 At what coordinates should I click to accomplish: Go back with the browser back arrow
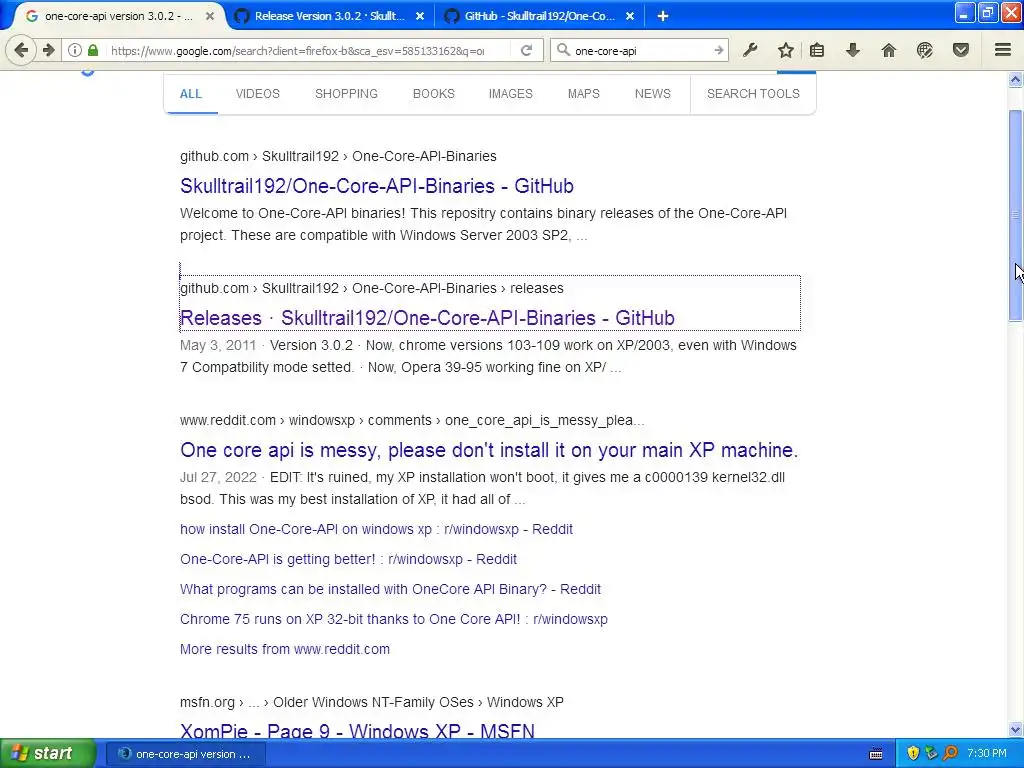21,50
